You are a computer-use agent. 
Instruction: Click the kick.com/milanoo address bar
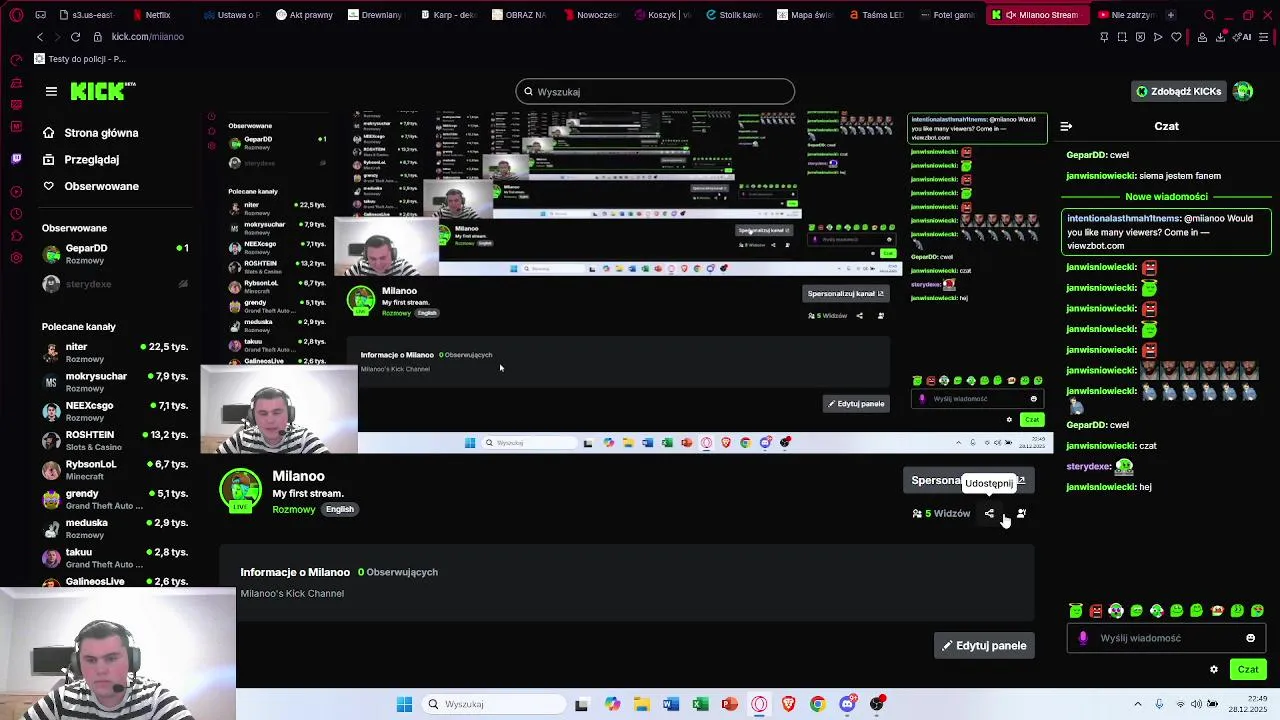[x=148, y=37]
